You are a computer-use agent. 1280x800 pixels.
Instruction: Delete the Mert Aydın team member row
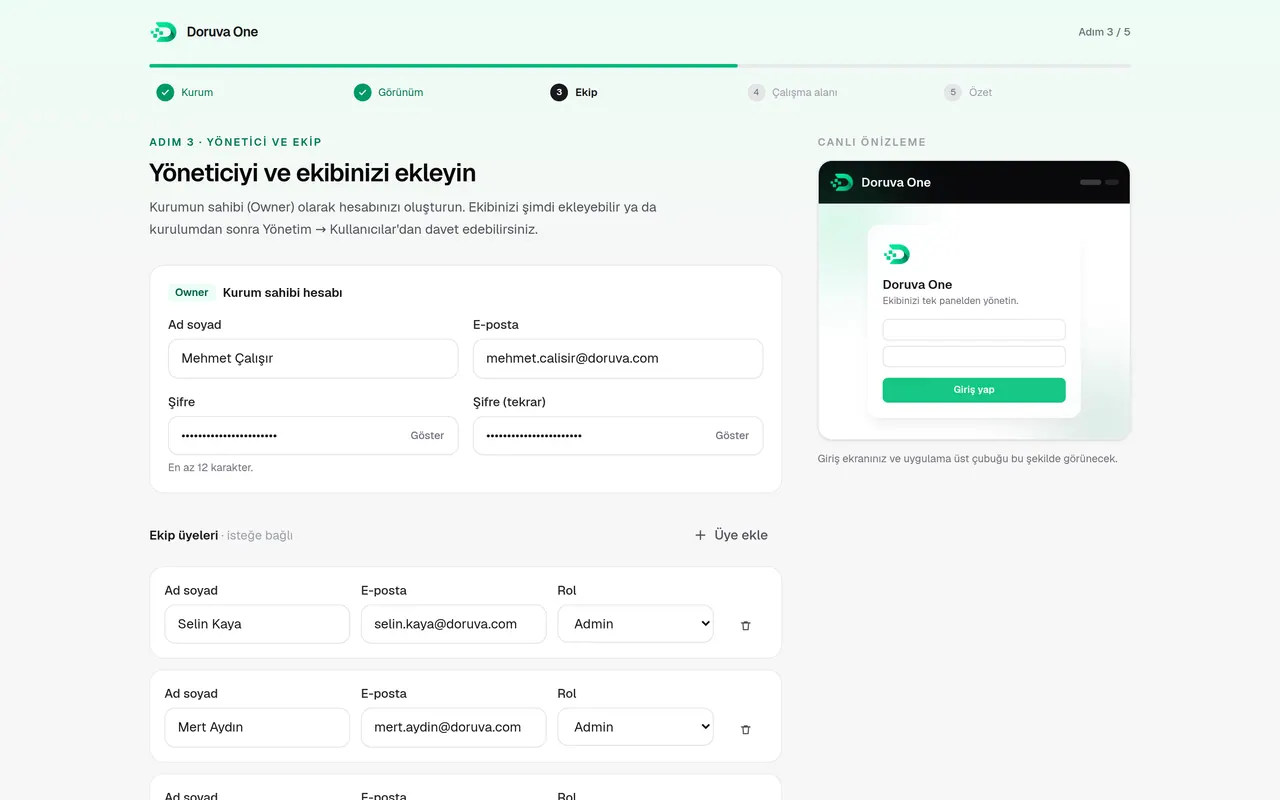(x=745, y=729)
